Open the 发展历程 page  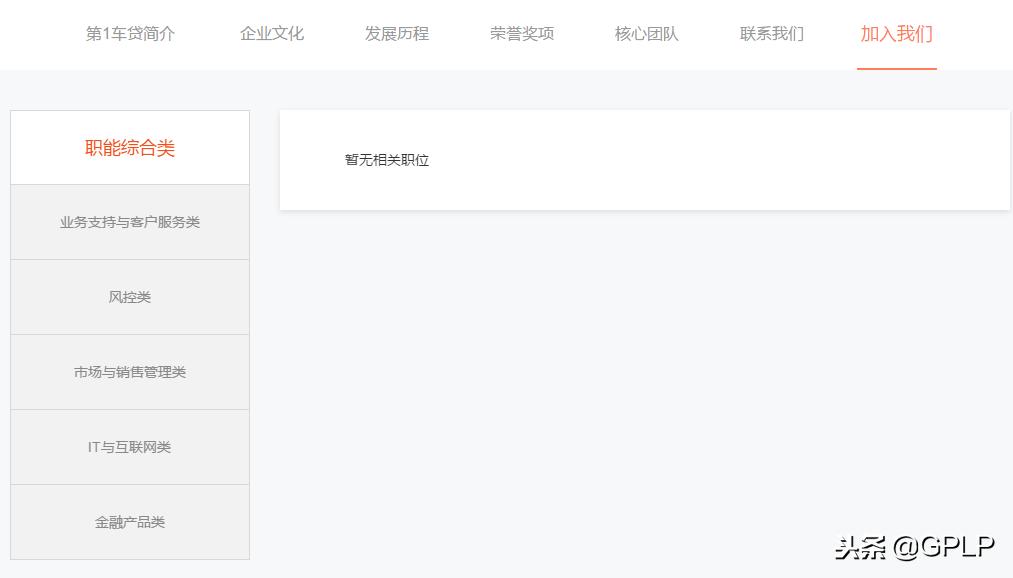[x=396, y=33]
